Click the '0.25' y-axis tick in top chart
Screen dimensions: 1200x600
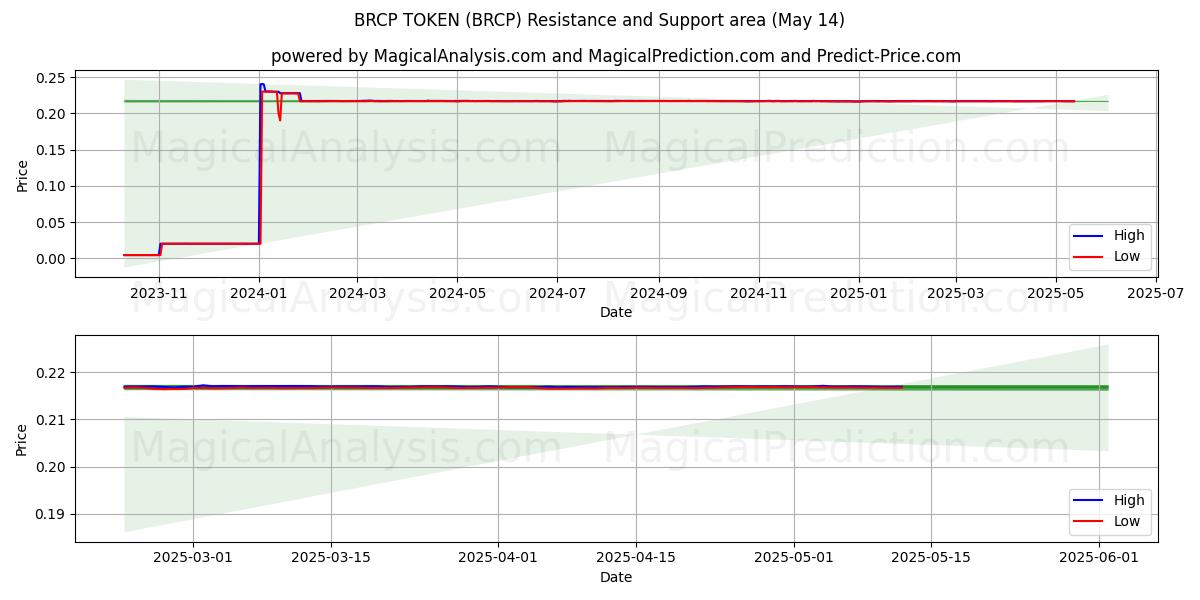point(53,78)
